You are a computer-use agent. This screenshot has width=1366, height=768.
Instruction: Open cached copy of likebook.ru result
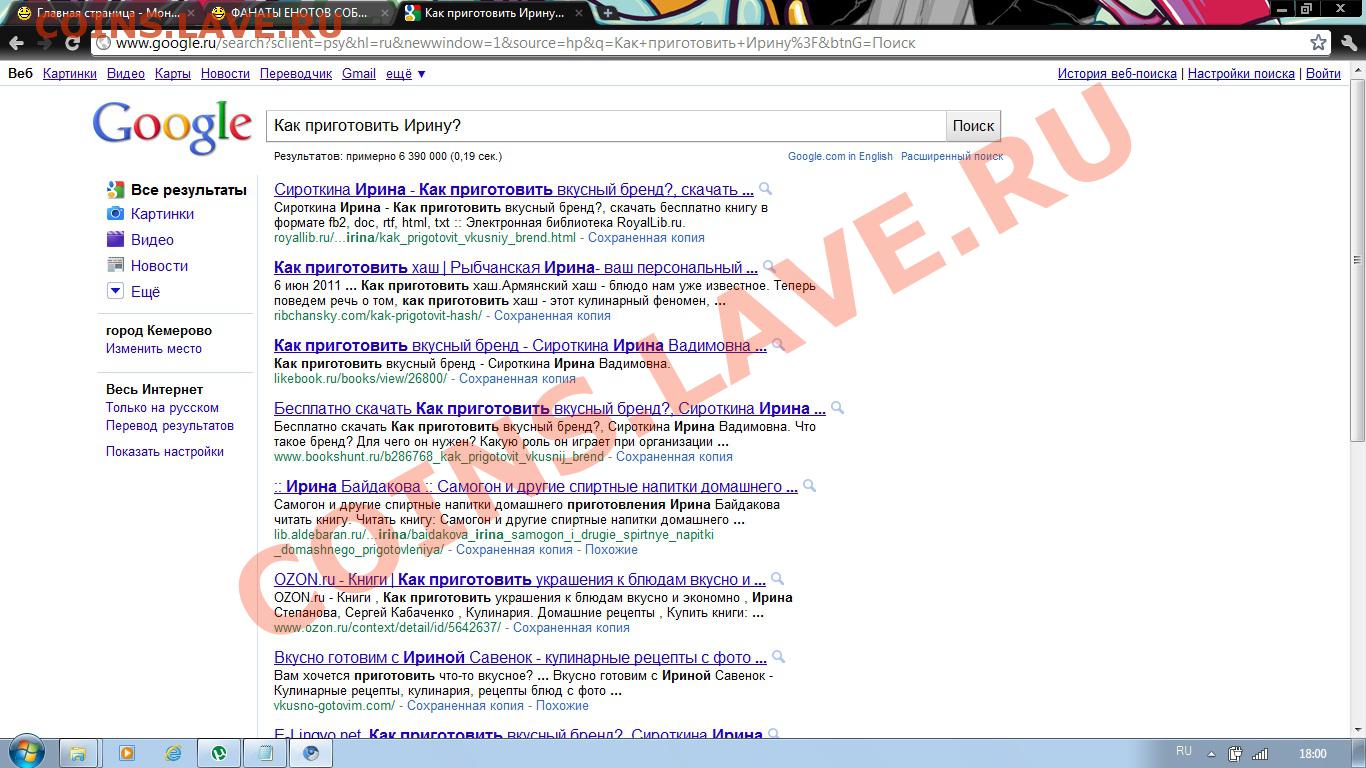(517, 379)
